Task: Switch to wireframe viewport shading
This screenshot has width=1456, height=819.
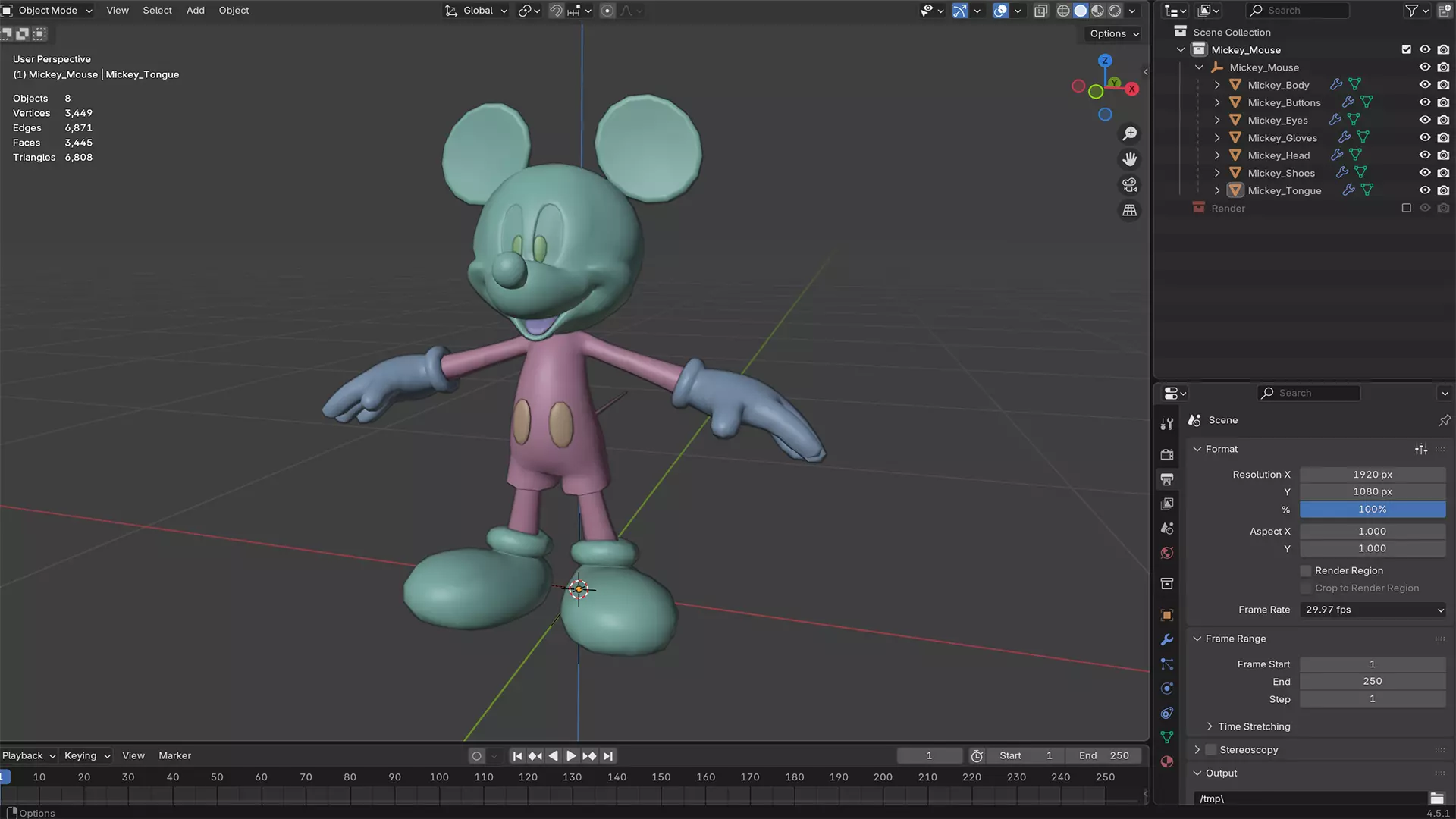Action: (1063, 11)
